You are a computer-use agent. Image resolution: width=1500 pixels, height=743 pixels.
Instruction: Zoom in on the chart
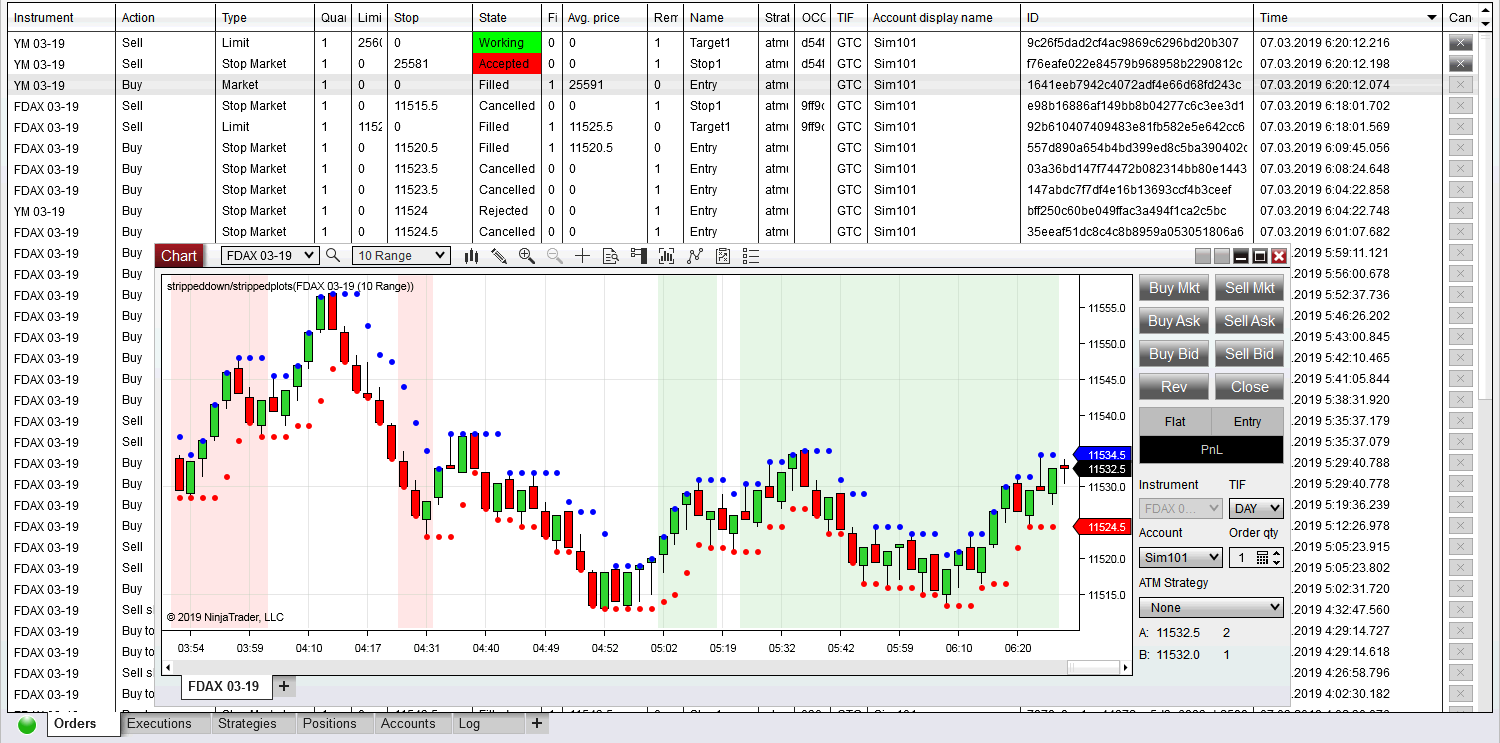tap(527, 256)
